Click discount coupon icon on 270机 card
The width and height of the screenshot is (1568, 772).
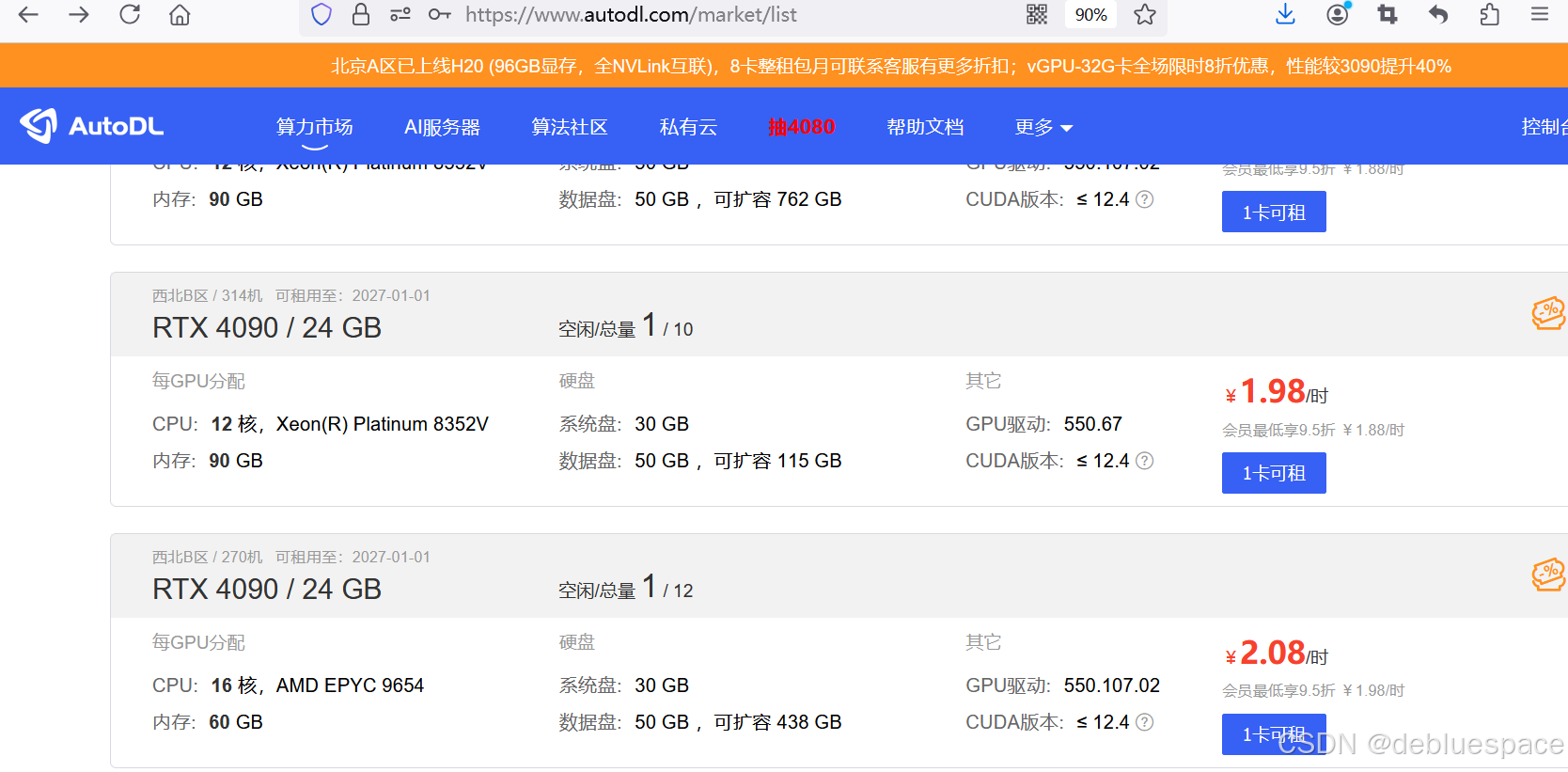tap(1548, 575)
